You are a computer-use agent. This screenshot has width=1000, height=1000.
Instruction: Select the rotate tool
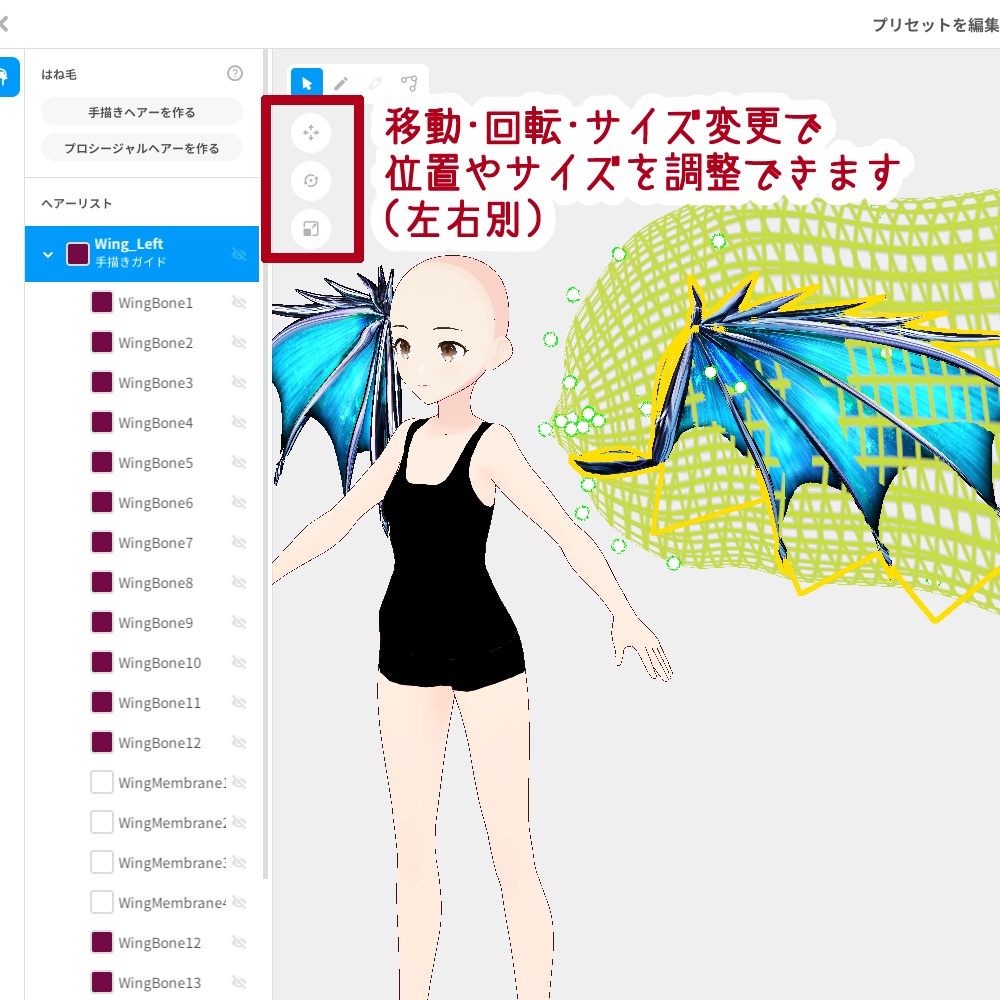tap(310, 181)
